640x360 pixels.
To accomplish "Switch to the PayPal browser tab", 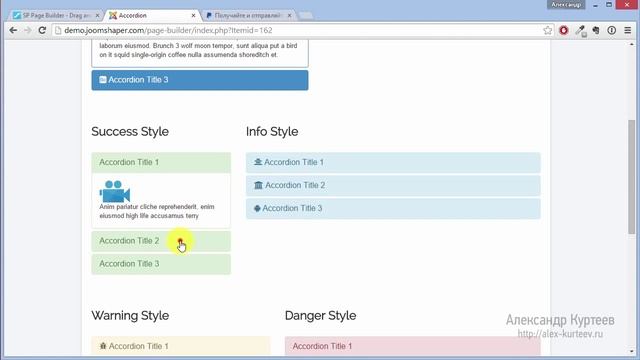I will (x=248, y=16).
